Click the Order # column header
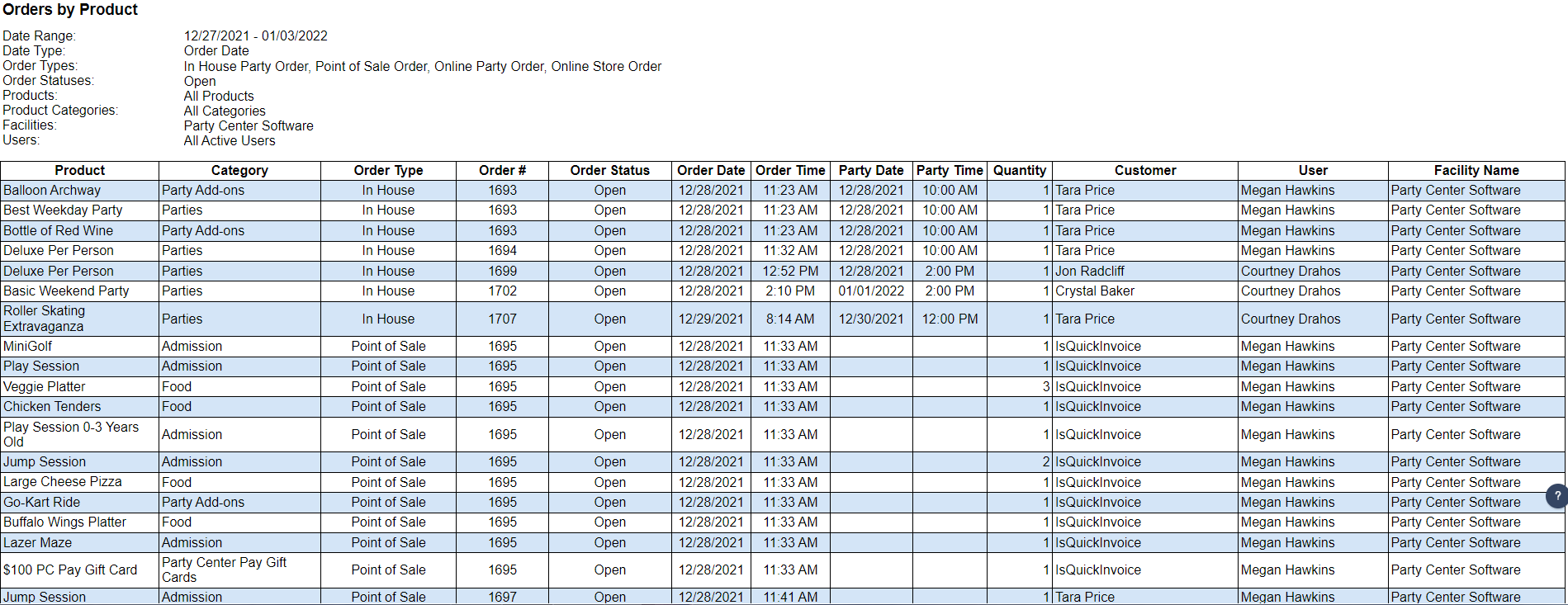The width and height of the screenshot is (1568, 605). pyautogui.click(x=502, y=170)
